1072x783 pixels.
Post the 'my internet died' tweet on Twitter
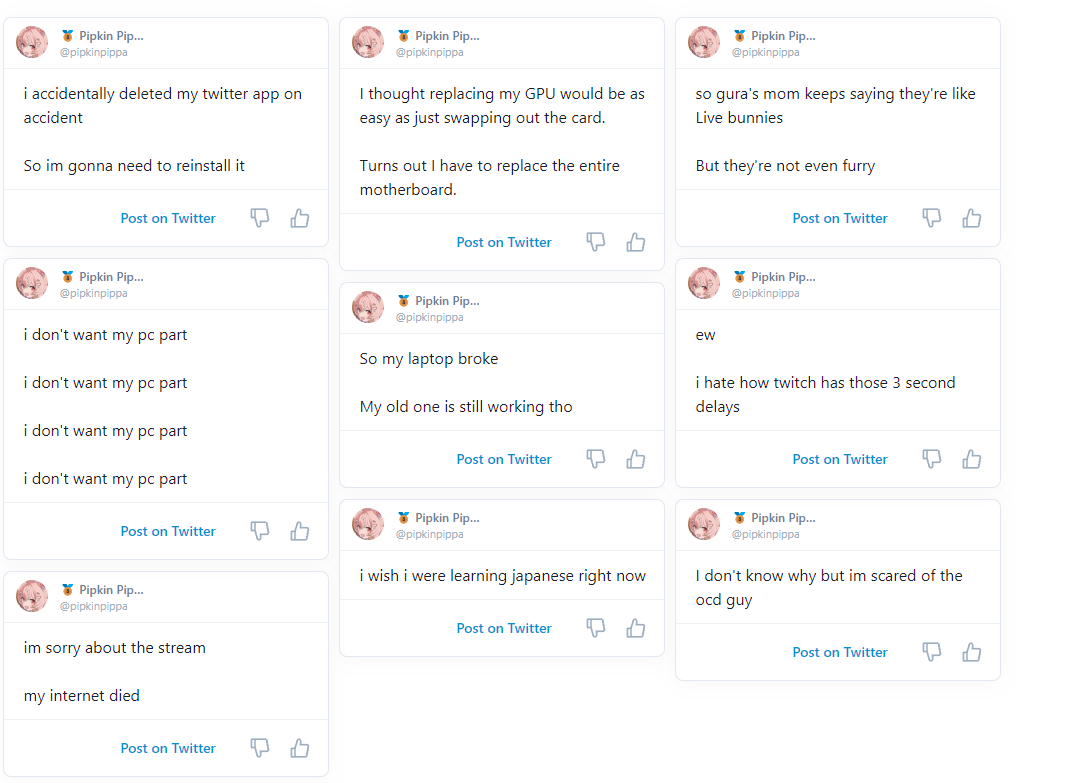coord(168,748)
